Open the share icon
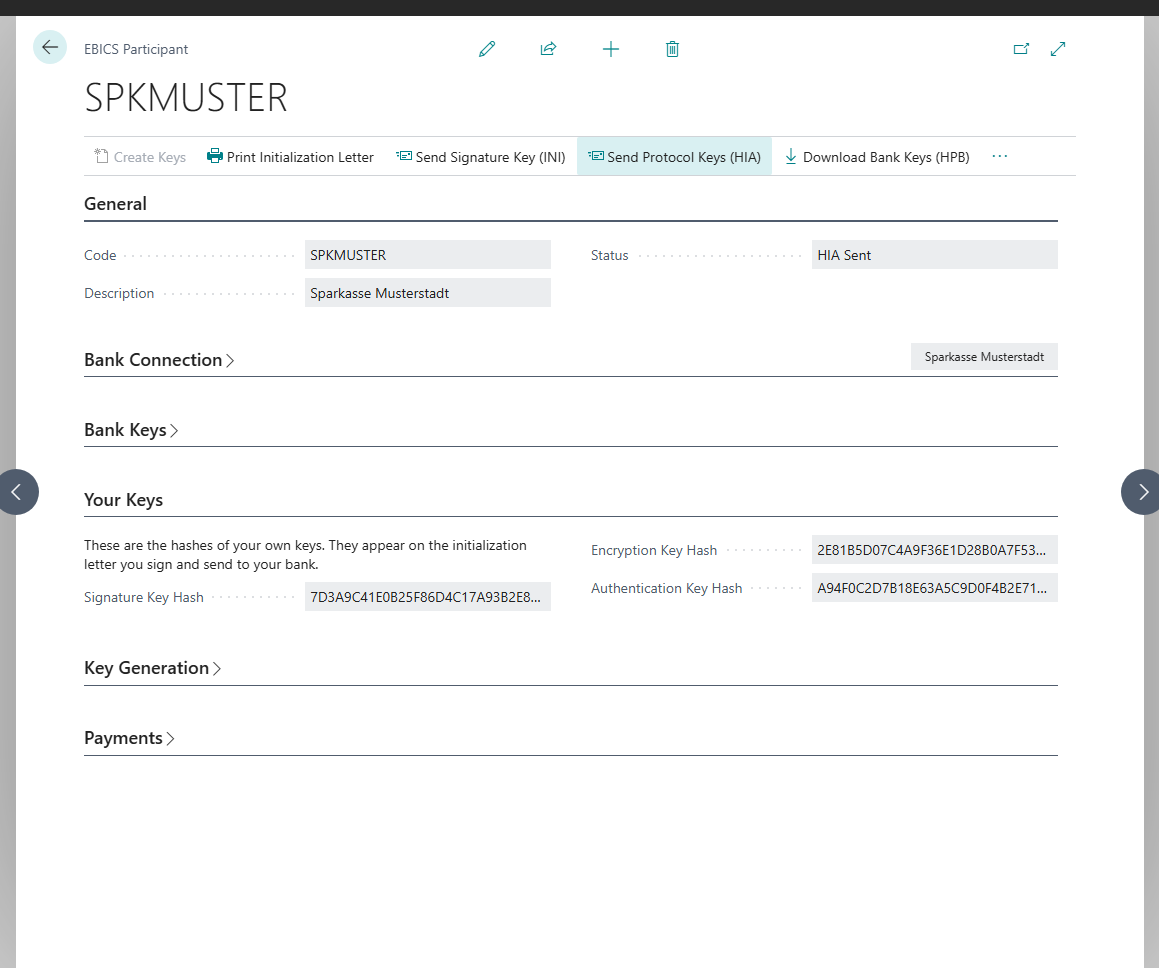The image size is (1159, 968). (x=548, y=50)
